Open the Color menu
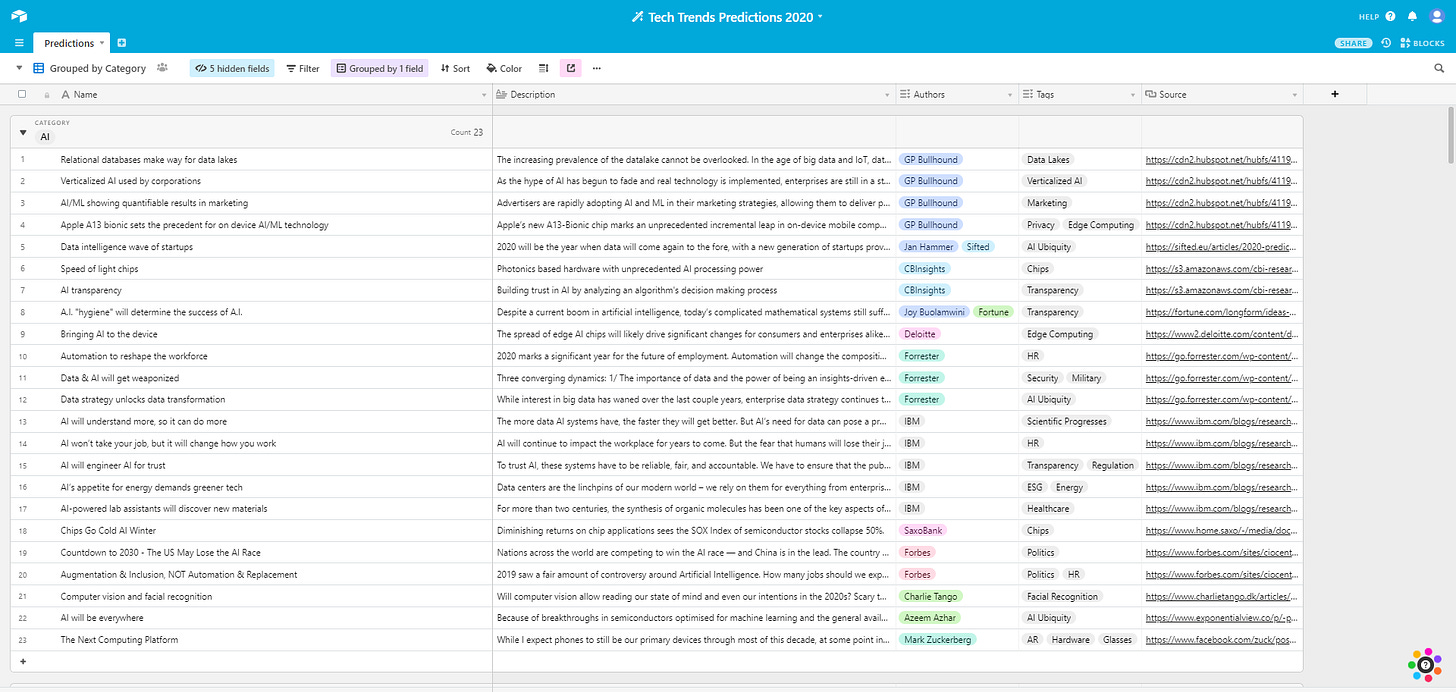Viewport: 1456px width, 692px height. (504, 68)
